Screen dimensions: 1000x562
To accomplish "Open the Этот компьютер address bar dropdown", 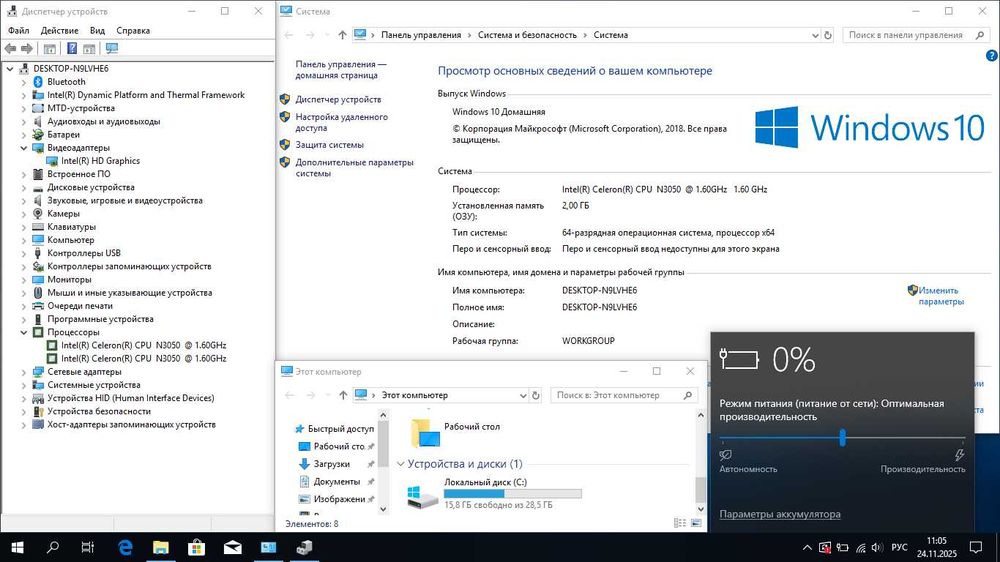I will click(523, 396).
